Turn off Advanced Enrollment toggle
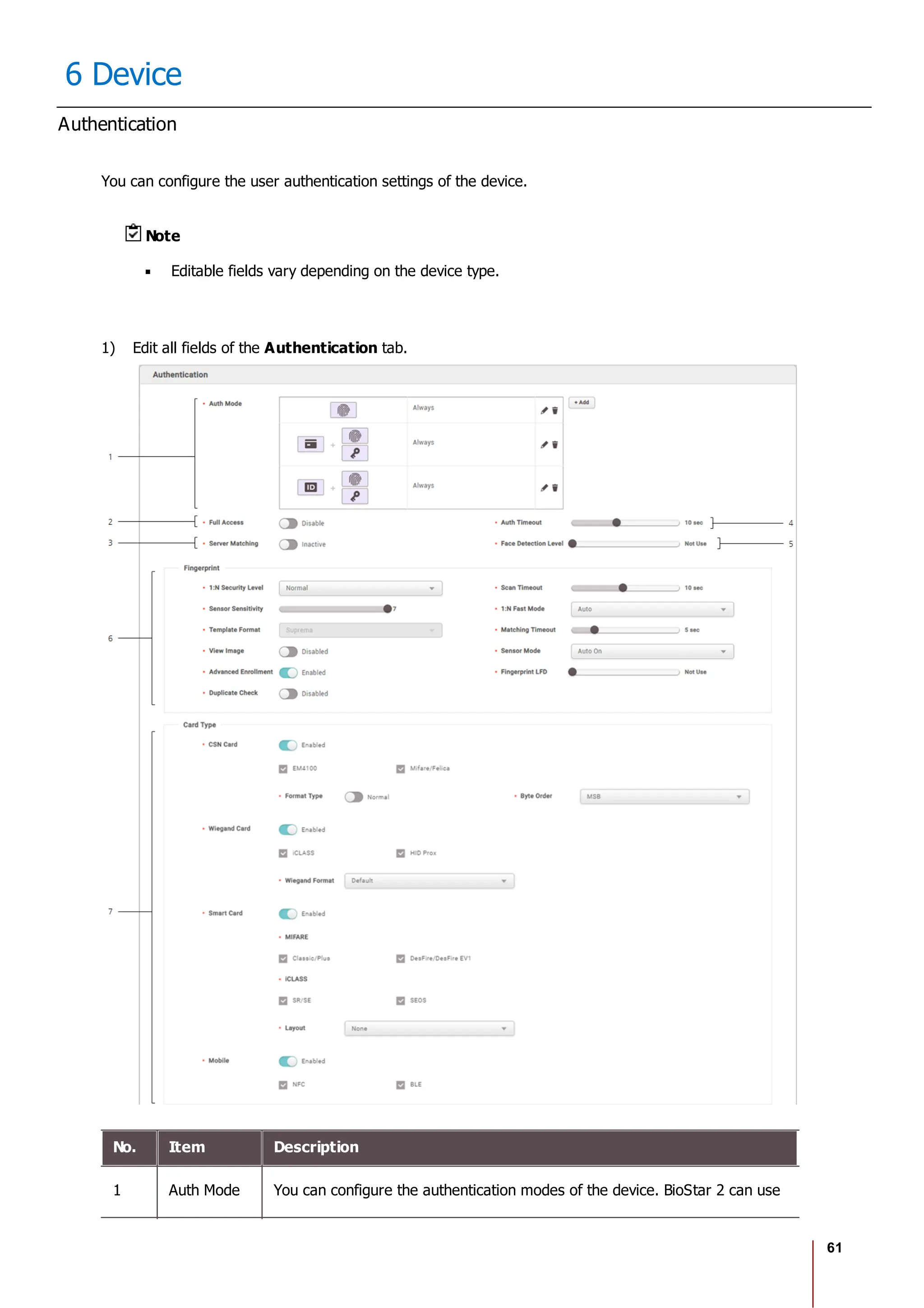 (289, 672)
